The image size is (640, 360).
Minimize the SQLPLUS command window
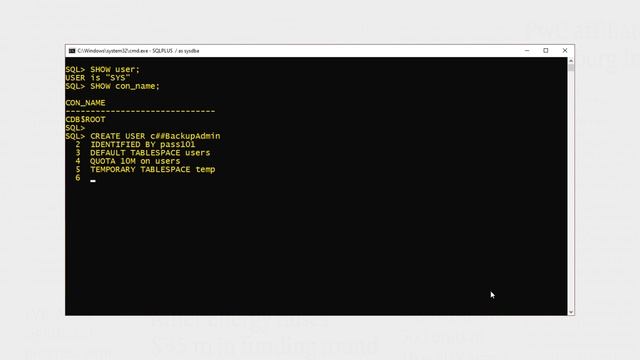click(x=527, y=51)
